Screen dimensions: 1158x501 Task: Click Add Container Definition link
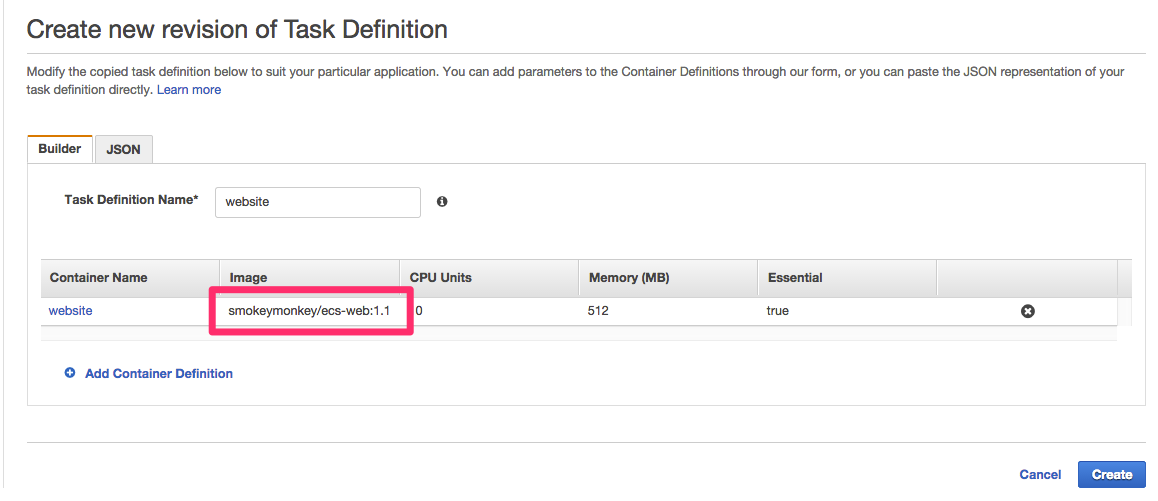pyautogui.click(x=159, y=373)
